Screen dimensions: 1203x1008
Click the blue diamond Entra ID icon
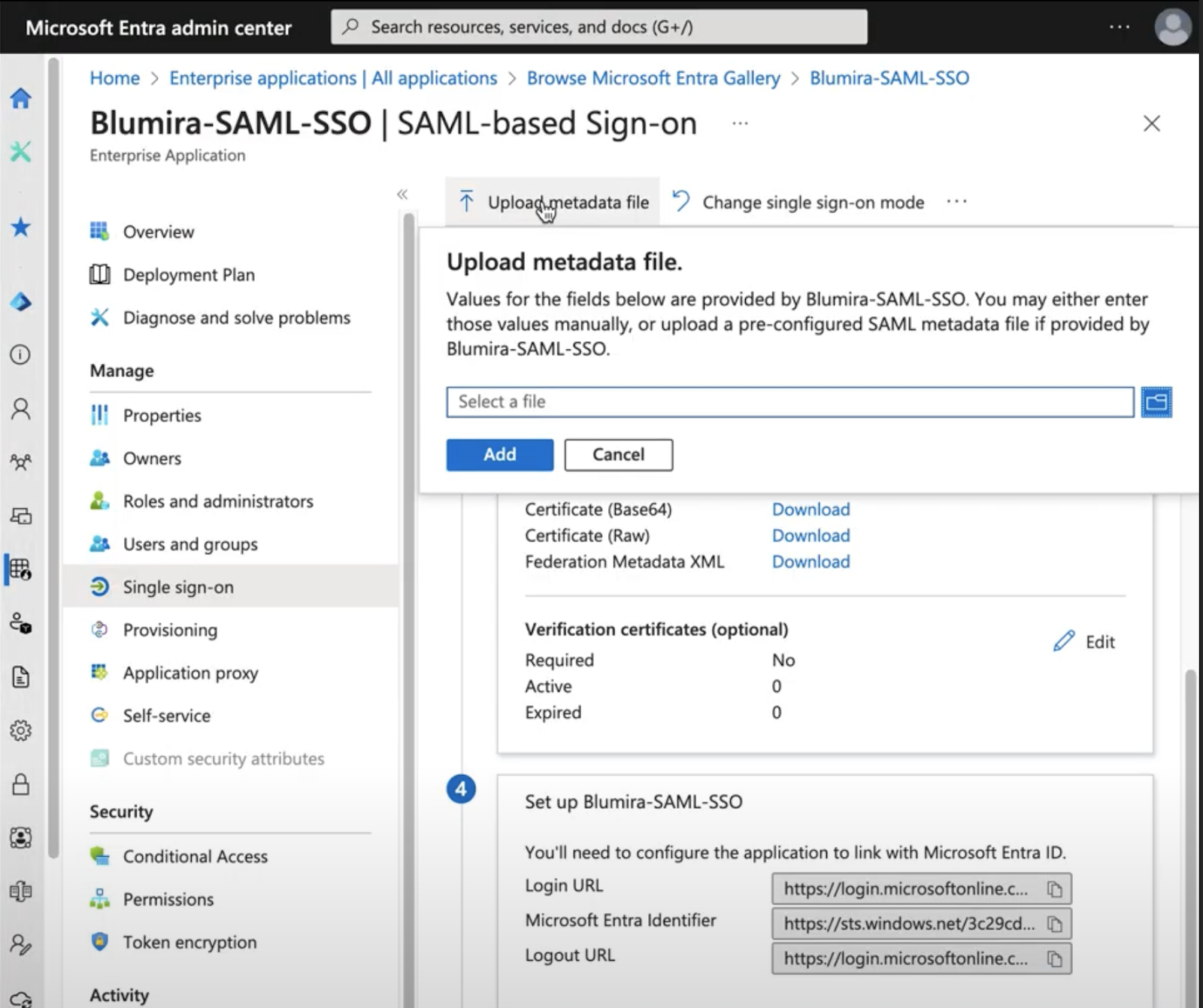coord(20,301)
